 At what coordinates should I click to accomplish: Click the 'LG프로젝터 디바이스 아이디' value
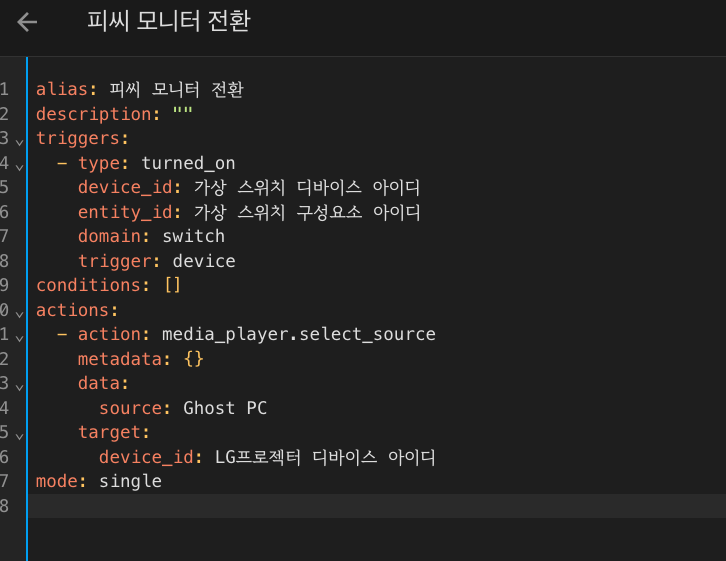point(325,457)
